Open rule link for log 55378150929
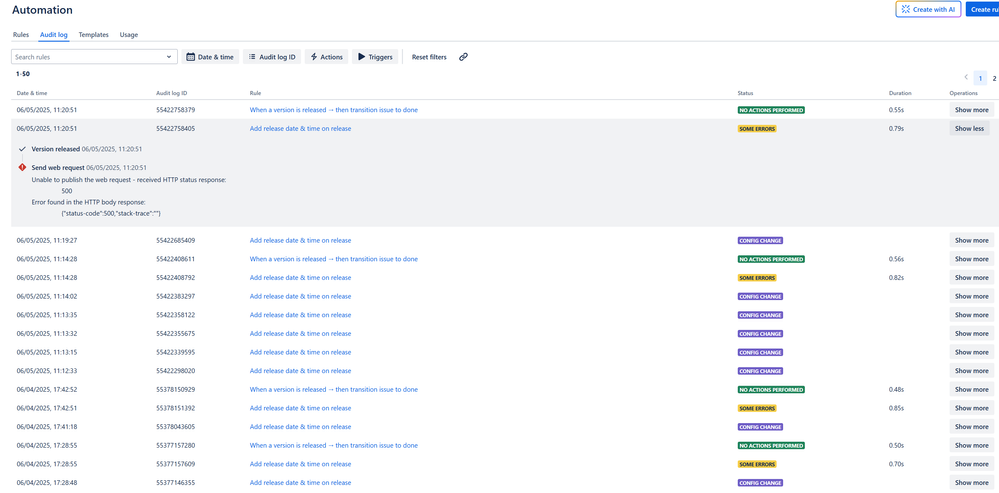This screenshot has height=493, width=999. (334, 389)
